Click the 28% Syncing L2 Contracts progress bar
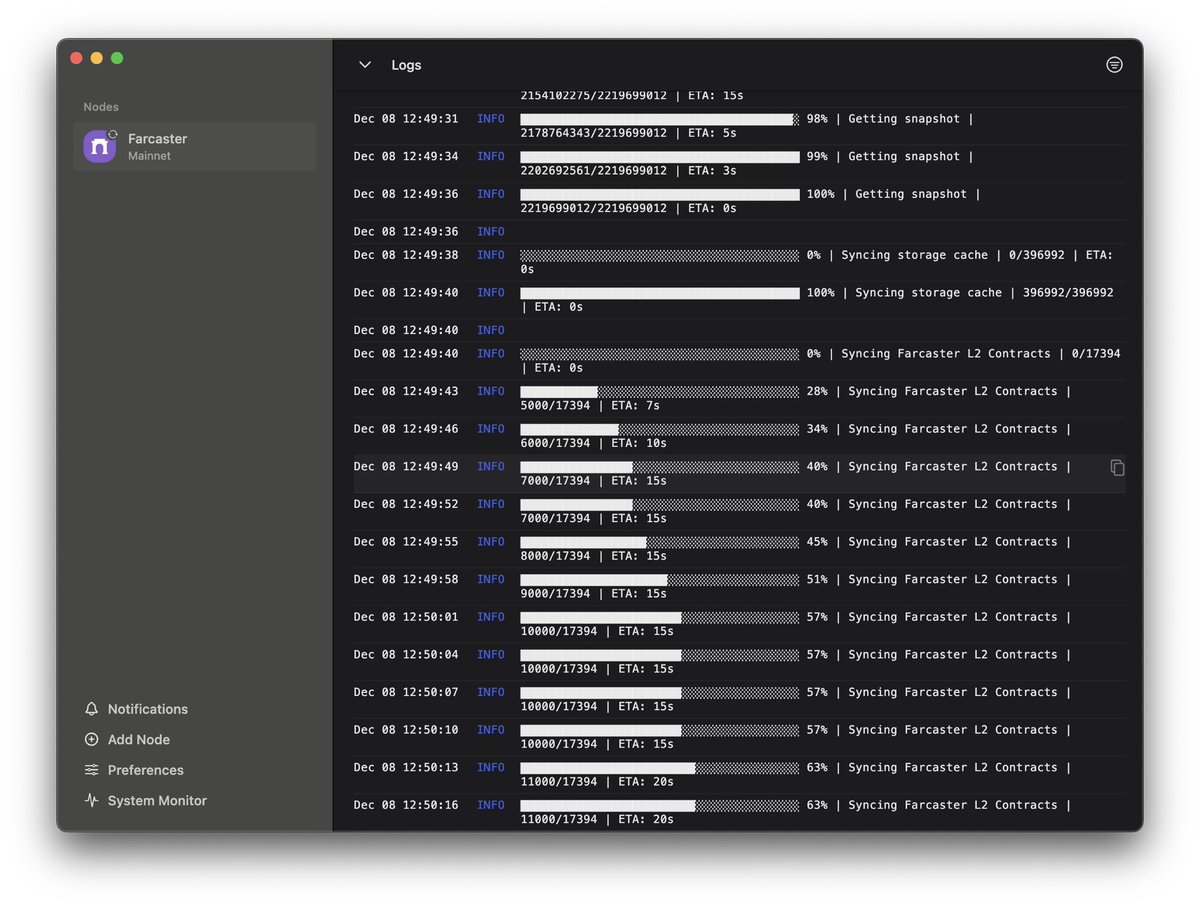Screen dimensions: 1200x907 click(x=660, y=391)
